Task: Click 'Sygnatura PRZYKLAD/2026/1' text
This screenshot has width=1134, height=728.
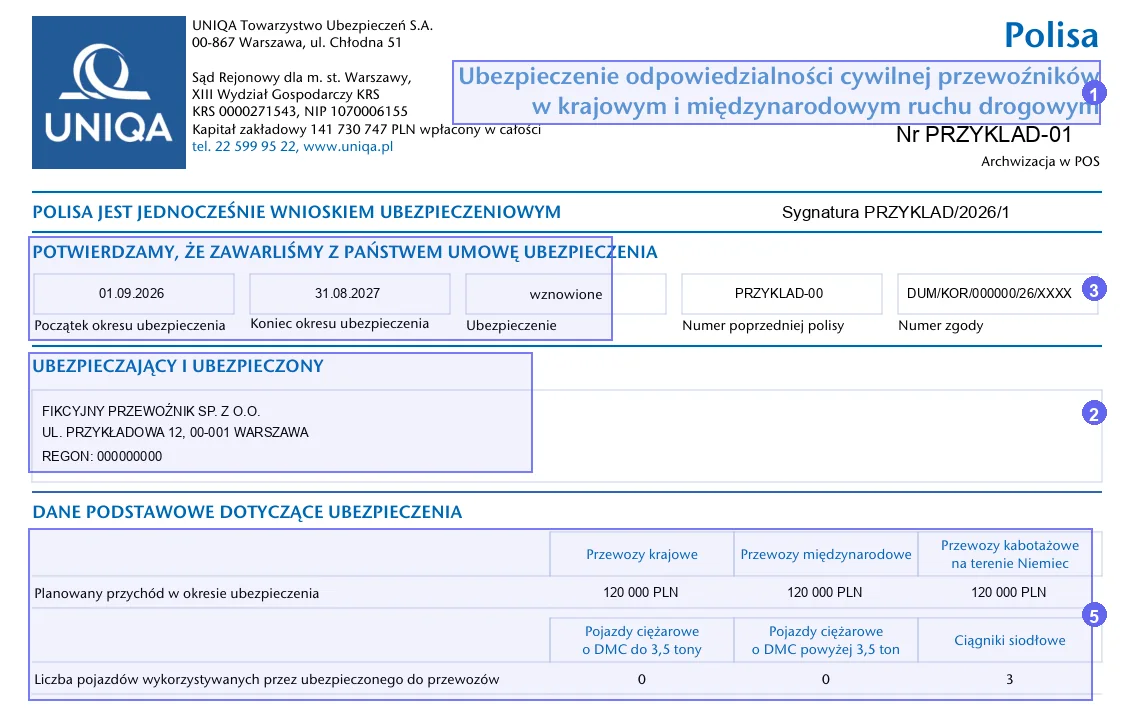Action: (x=895, y=213)
